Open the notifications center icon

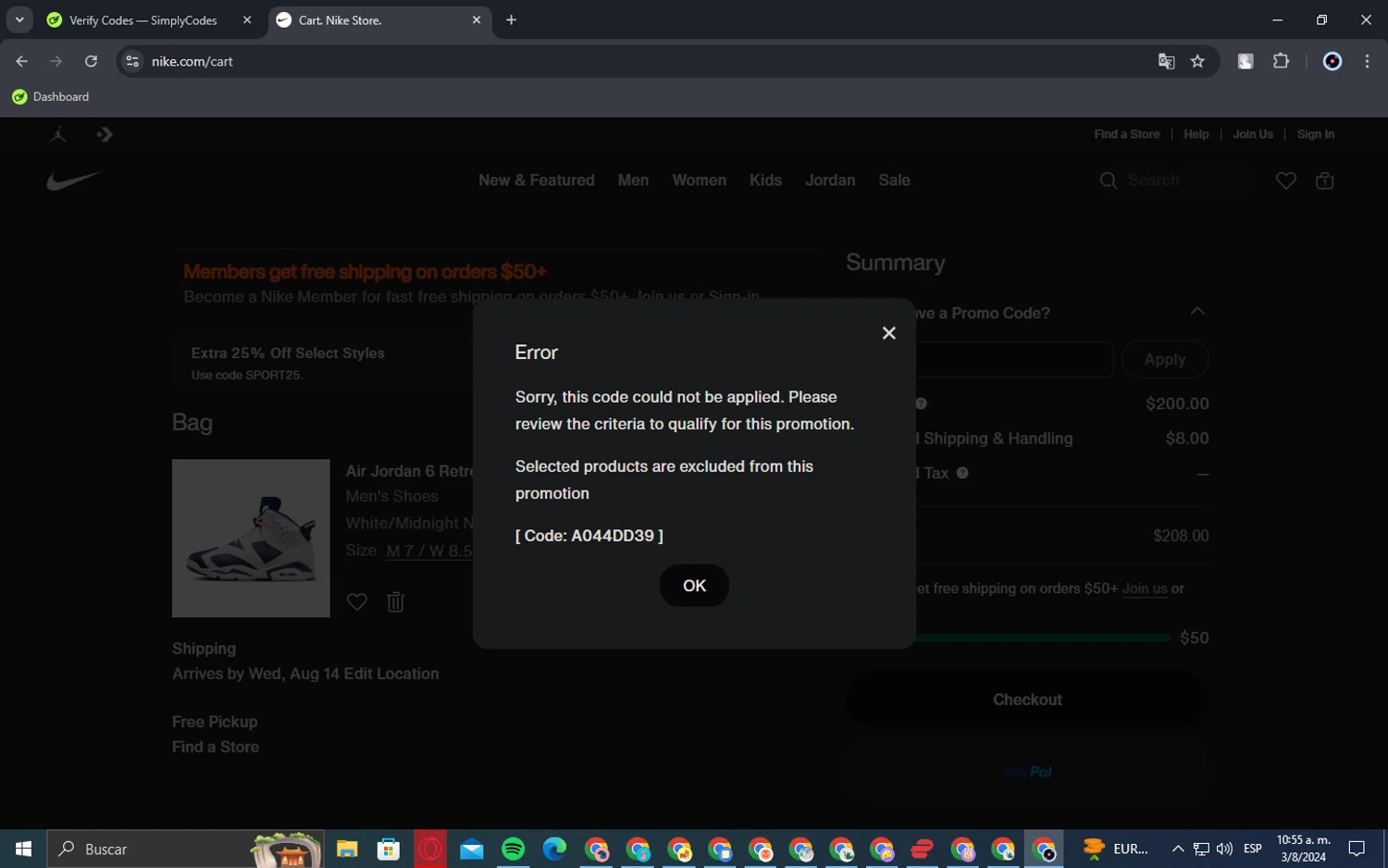(1357, 849)
